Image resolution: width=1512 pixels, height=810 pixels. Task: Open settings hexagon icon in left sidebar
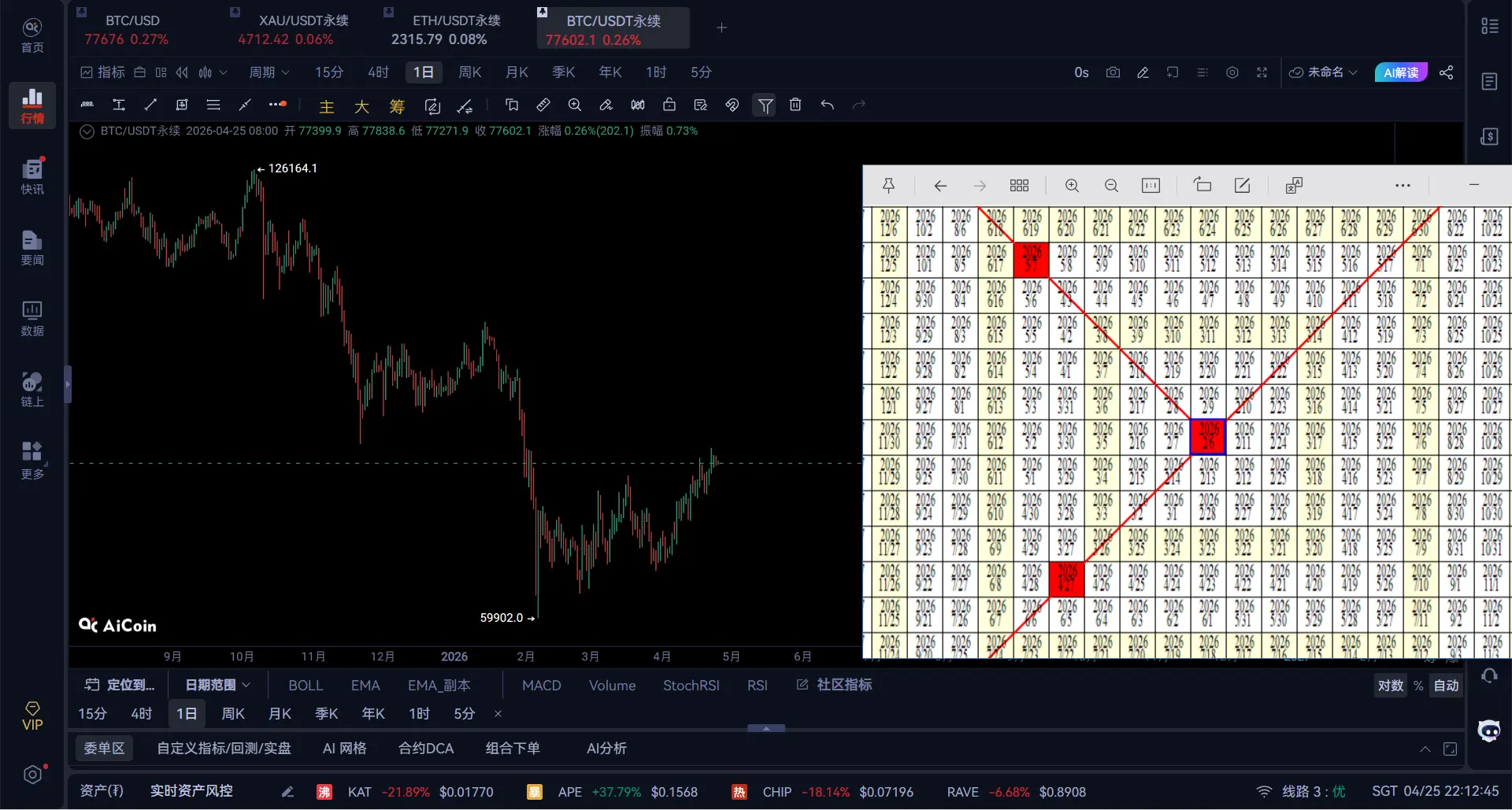tap(32, 775)
